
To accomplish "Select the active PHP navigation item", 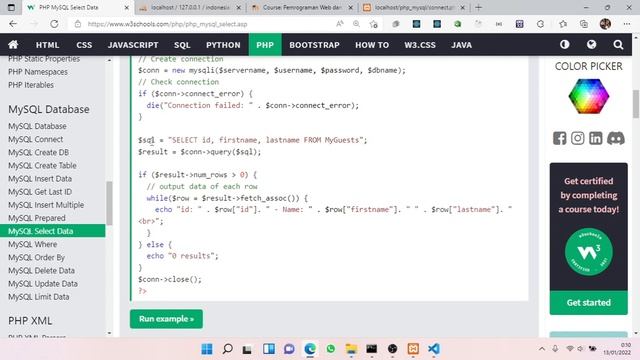I will pyautogui.click(x=265, y=45).
